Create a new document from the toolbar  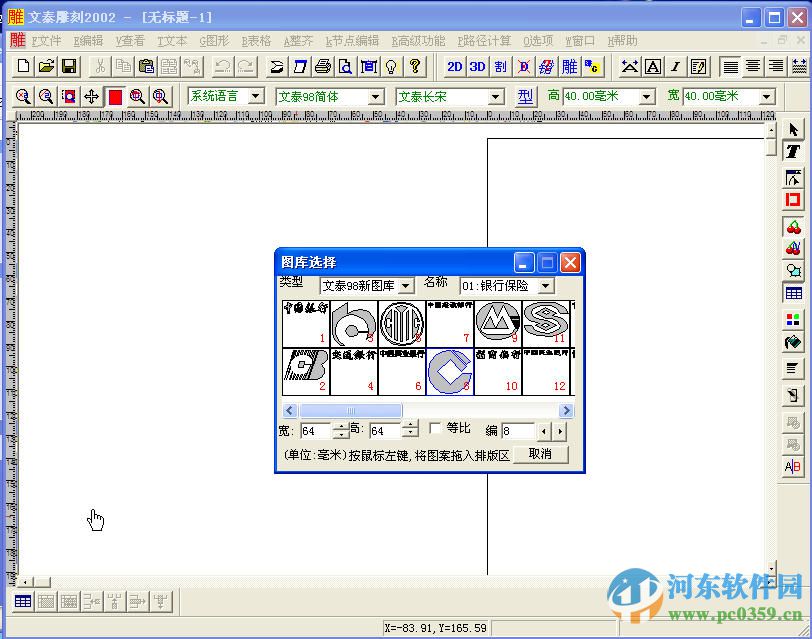point(23,66)
